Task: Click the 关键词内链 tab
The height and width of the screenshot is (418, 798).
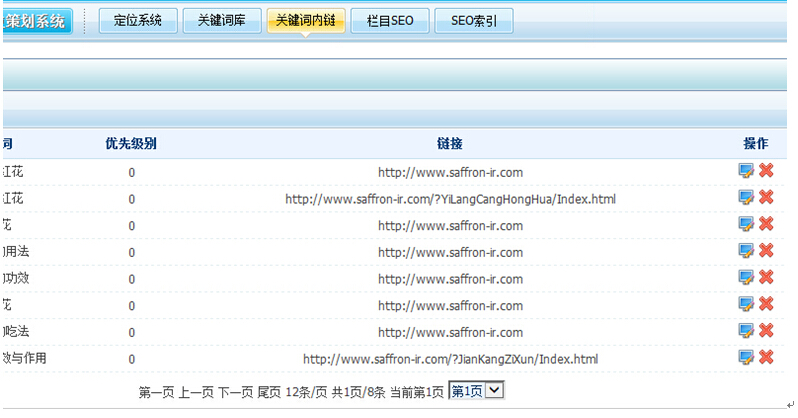Action: 305,20
